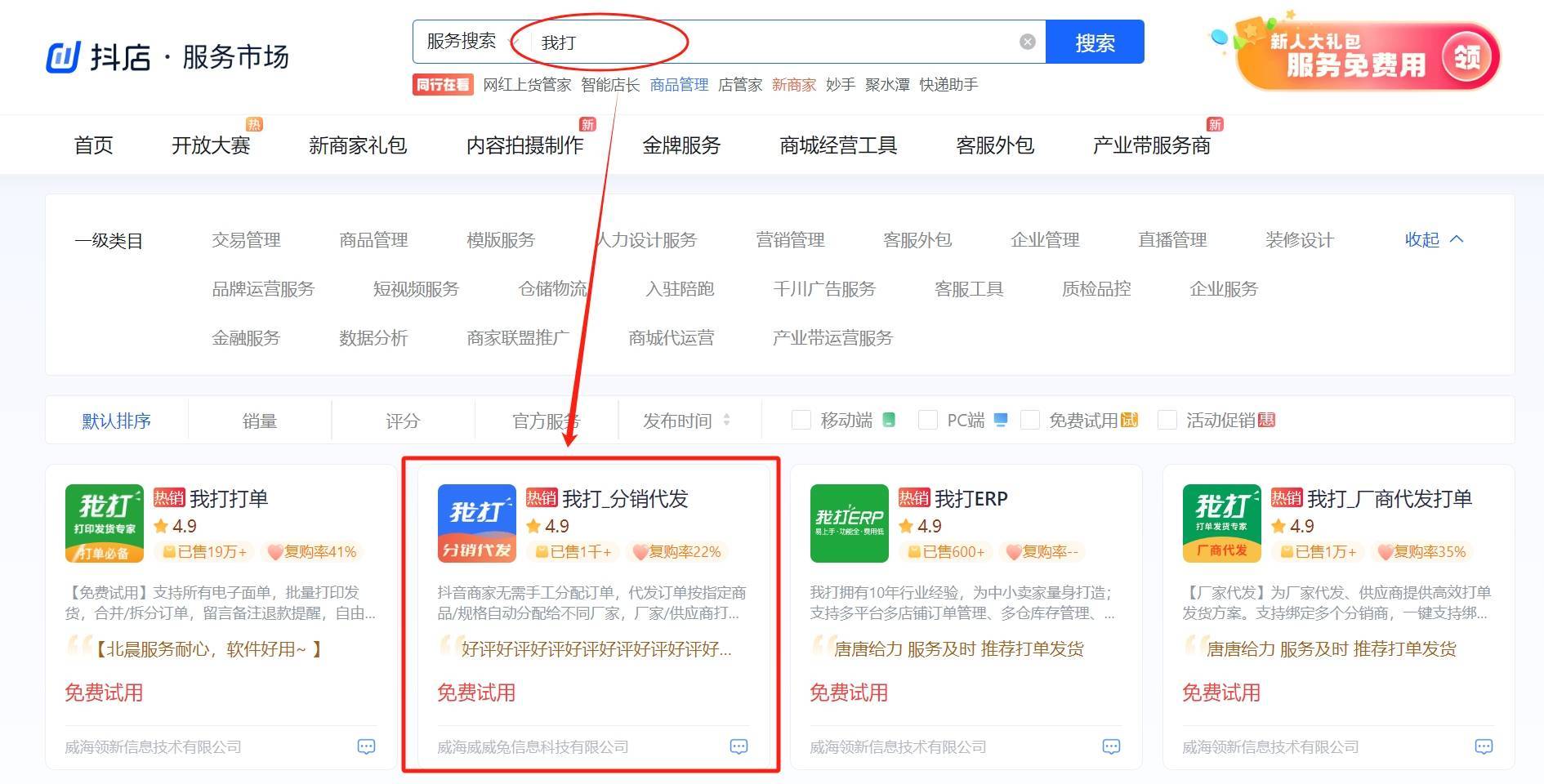Sort by 发布时间 arrows
Viewport: 1544px width, 784px height.
click(726, 420)
